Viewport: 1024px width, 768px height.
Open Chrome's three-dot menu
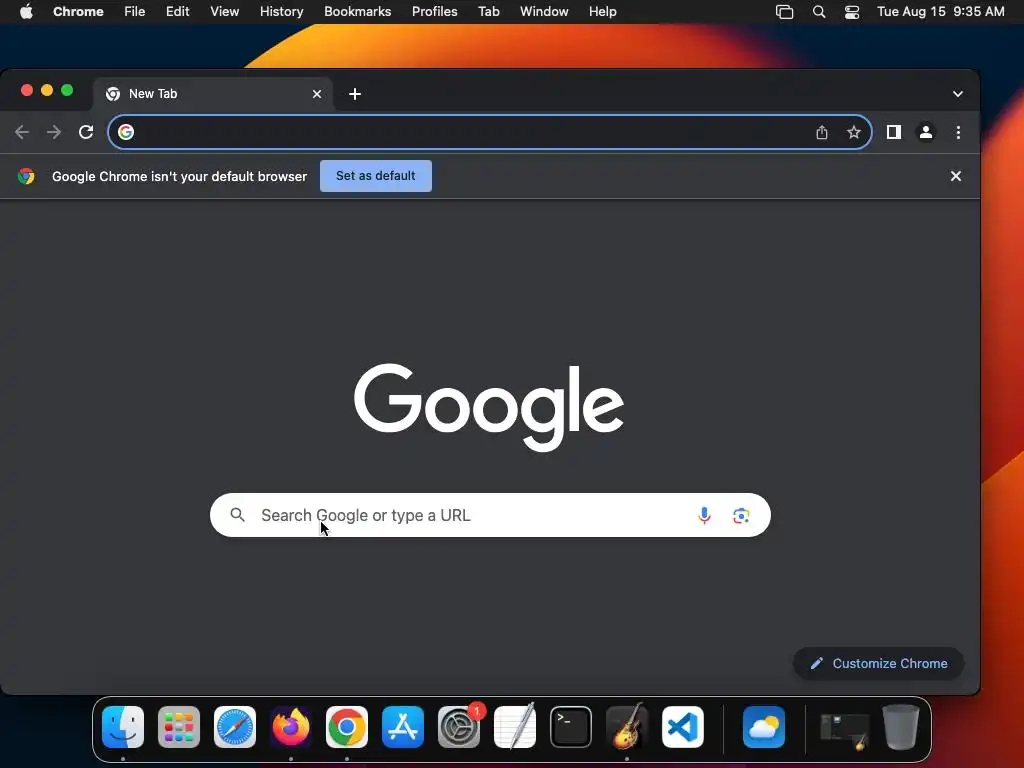pos(958,133)
